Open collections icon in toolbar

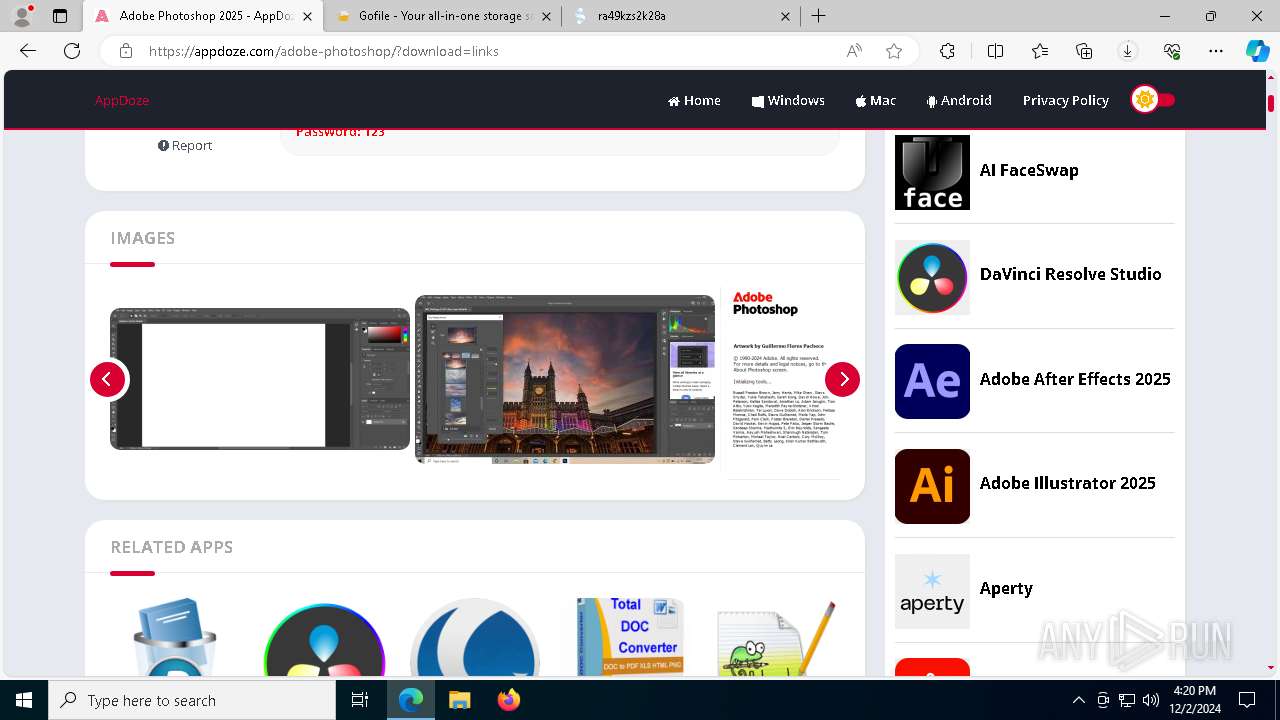click(x=1084, y=51)
